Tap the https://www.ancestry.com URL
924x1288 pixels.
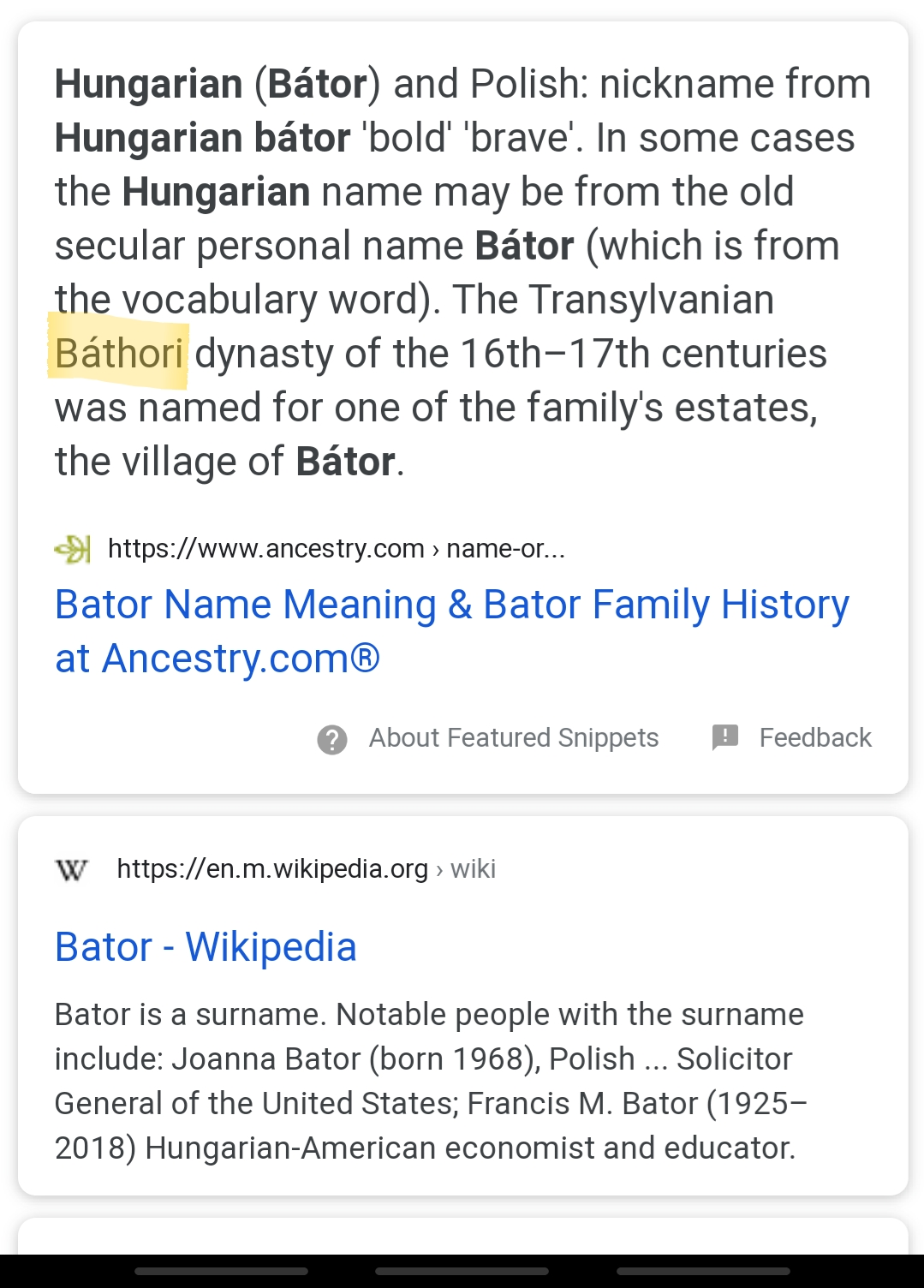click(266, 549)
